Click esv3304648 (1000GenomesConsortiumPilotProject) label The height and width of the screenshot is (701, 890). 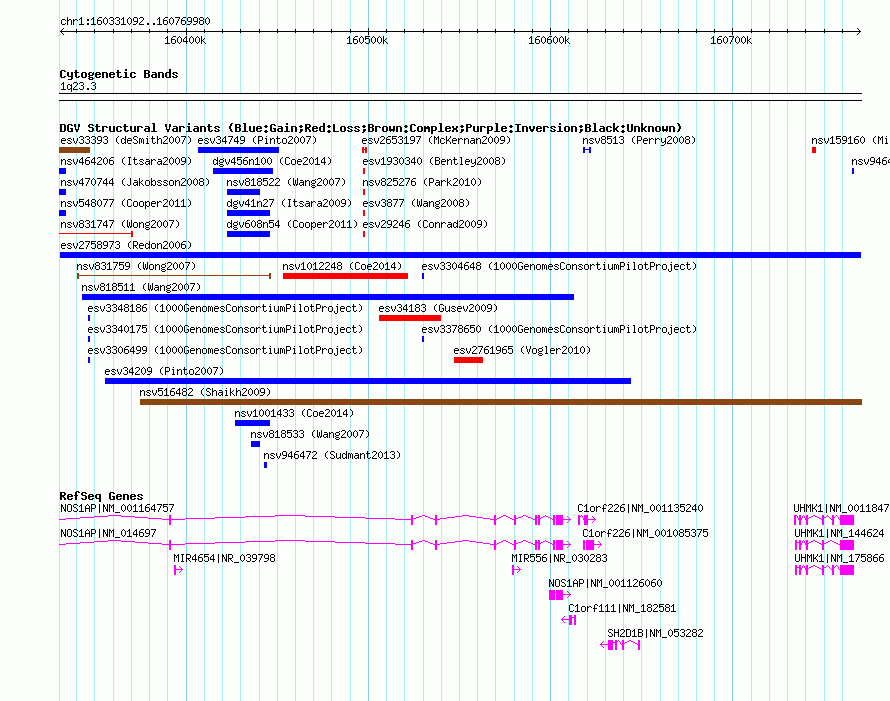[559, 266]
